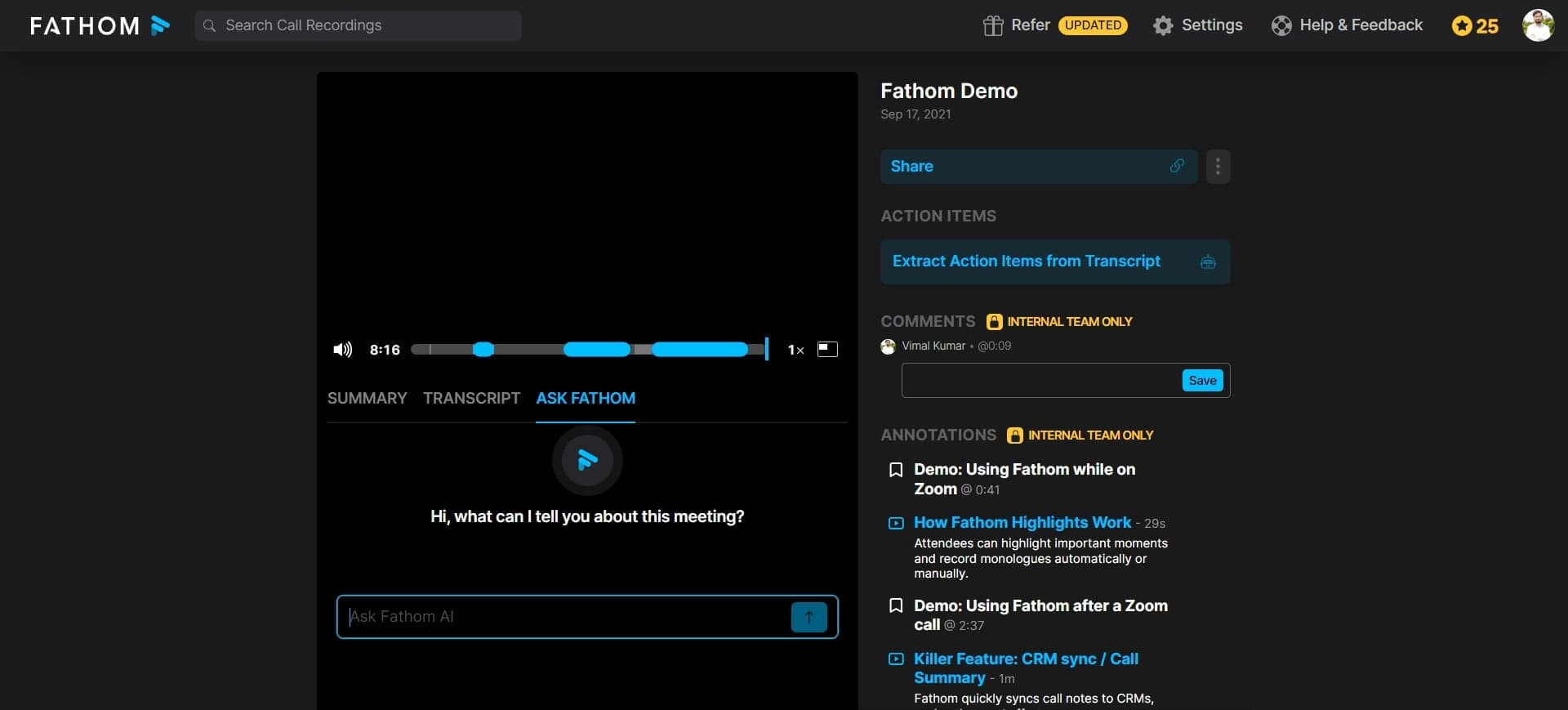Click the video player area
The width and height of the screenshot is (1568, 710).
click(x=587, y=203)
